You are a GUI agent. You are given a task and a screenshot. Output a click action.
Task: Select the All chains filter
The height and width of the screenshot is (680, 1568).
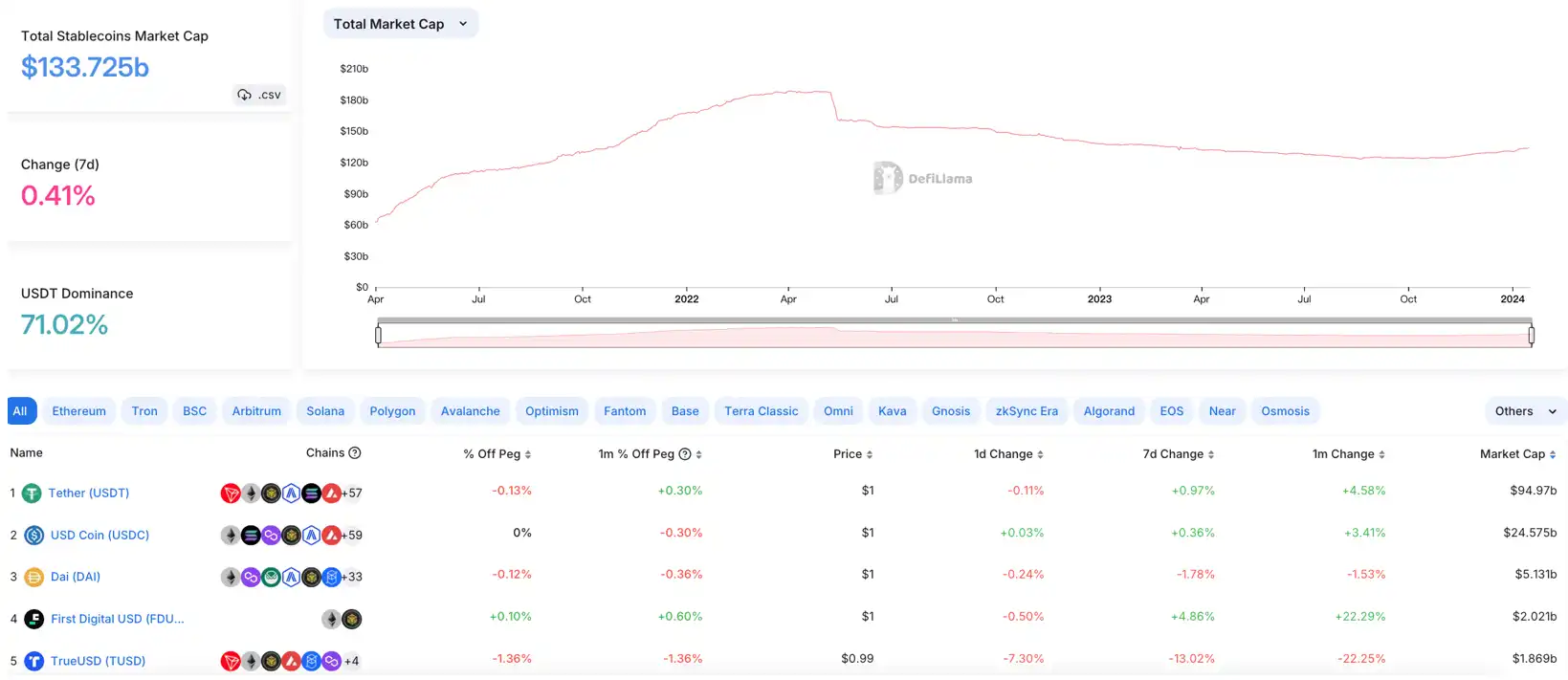(x=20, y=411)
